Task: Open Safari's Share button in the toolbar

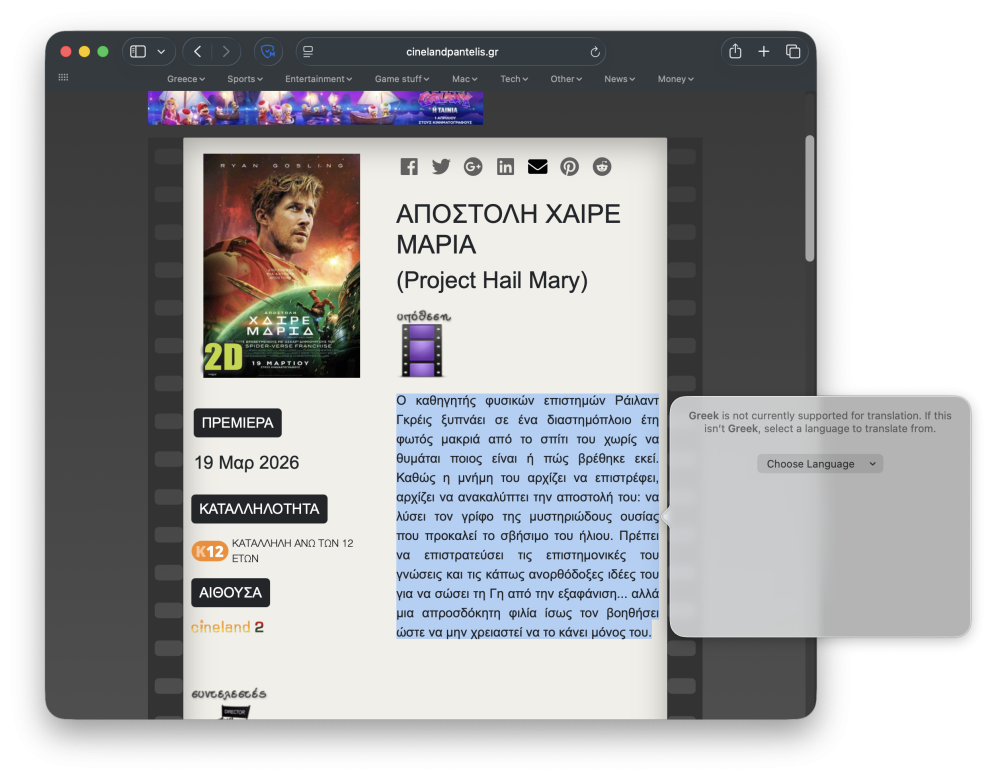Action: tap(735, 52)
